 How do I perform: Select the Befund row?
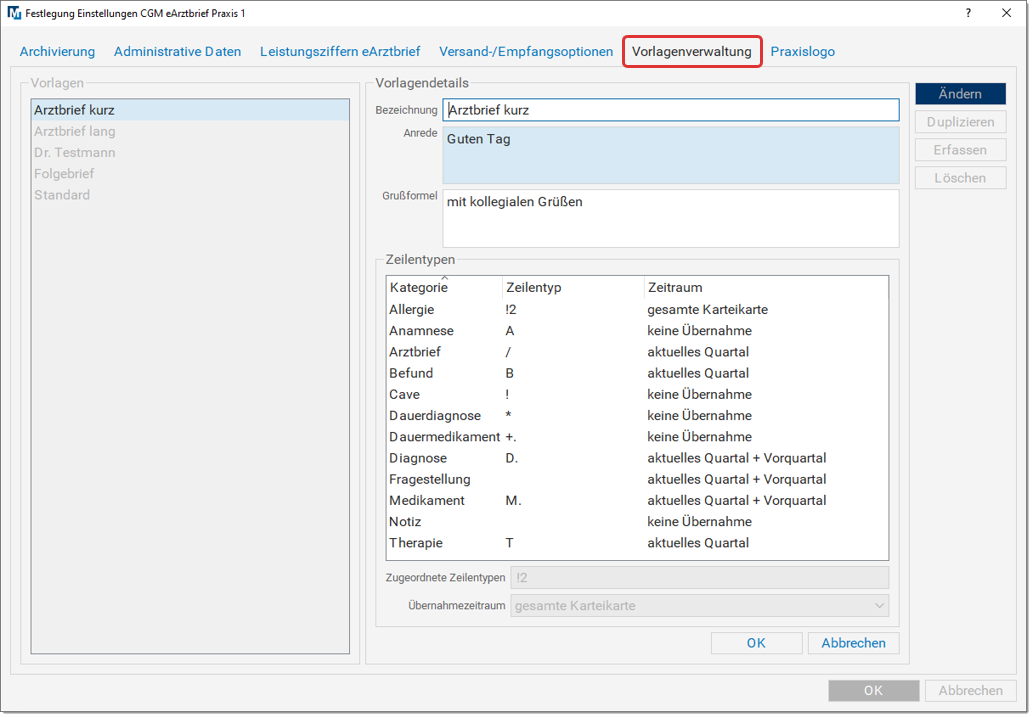click(637, 373)
